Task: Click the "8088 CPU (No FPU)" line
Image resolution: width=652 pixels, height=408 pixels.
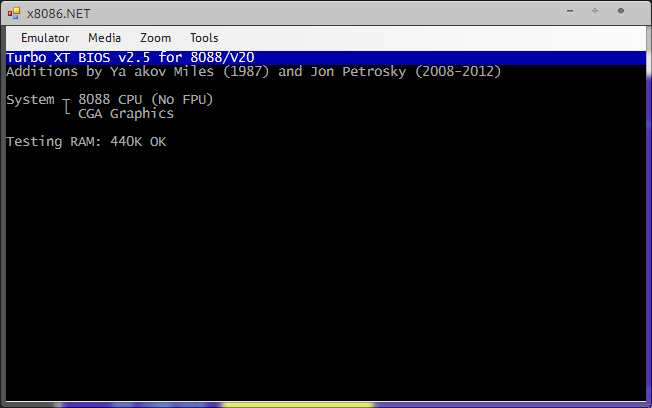Action: 146,100
